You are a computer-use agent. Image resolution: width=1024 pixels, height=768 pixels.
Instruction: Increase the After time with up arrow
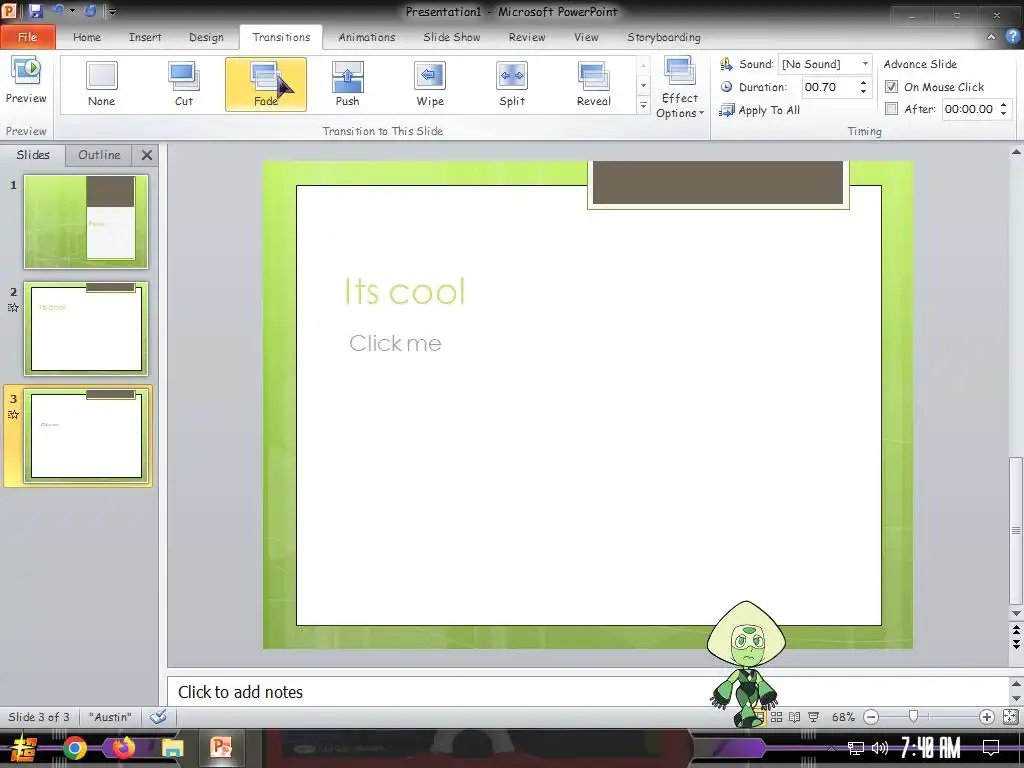click(1003, 104)
